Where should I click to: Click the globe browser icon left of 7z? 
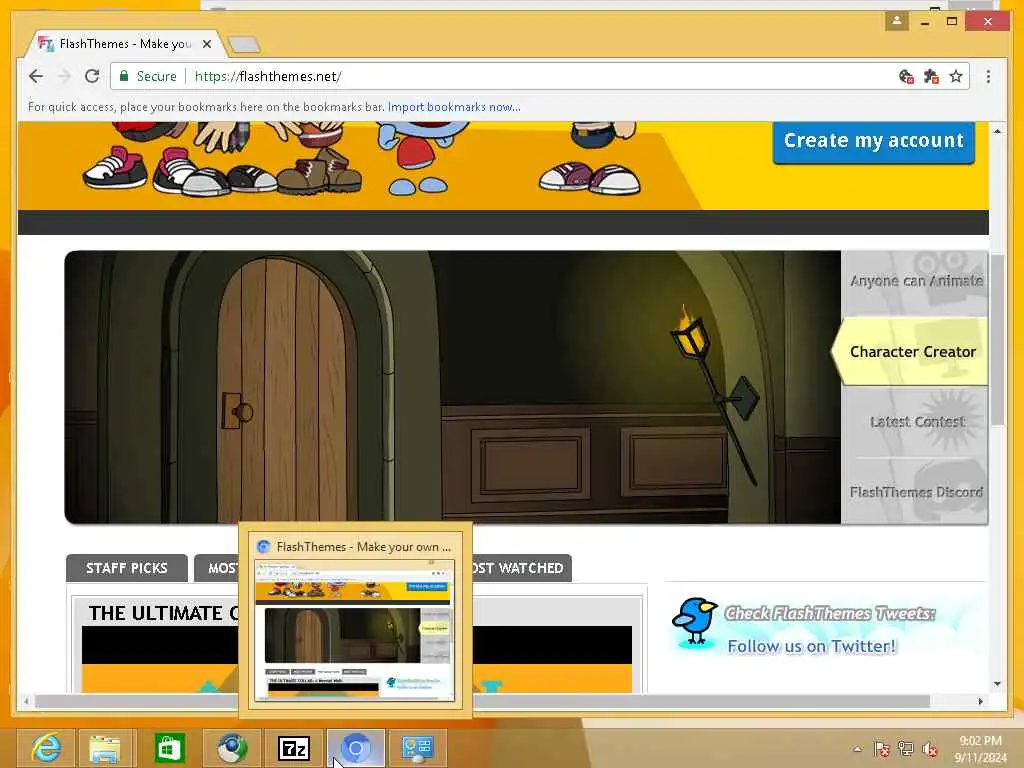[x=232, y=748]
